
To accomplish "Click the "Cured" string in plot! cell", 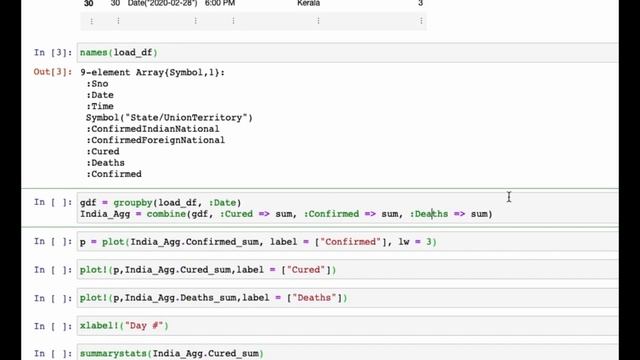I will tap(306, 270).
